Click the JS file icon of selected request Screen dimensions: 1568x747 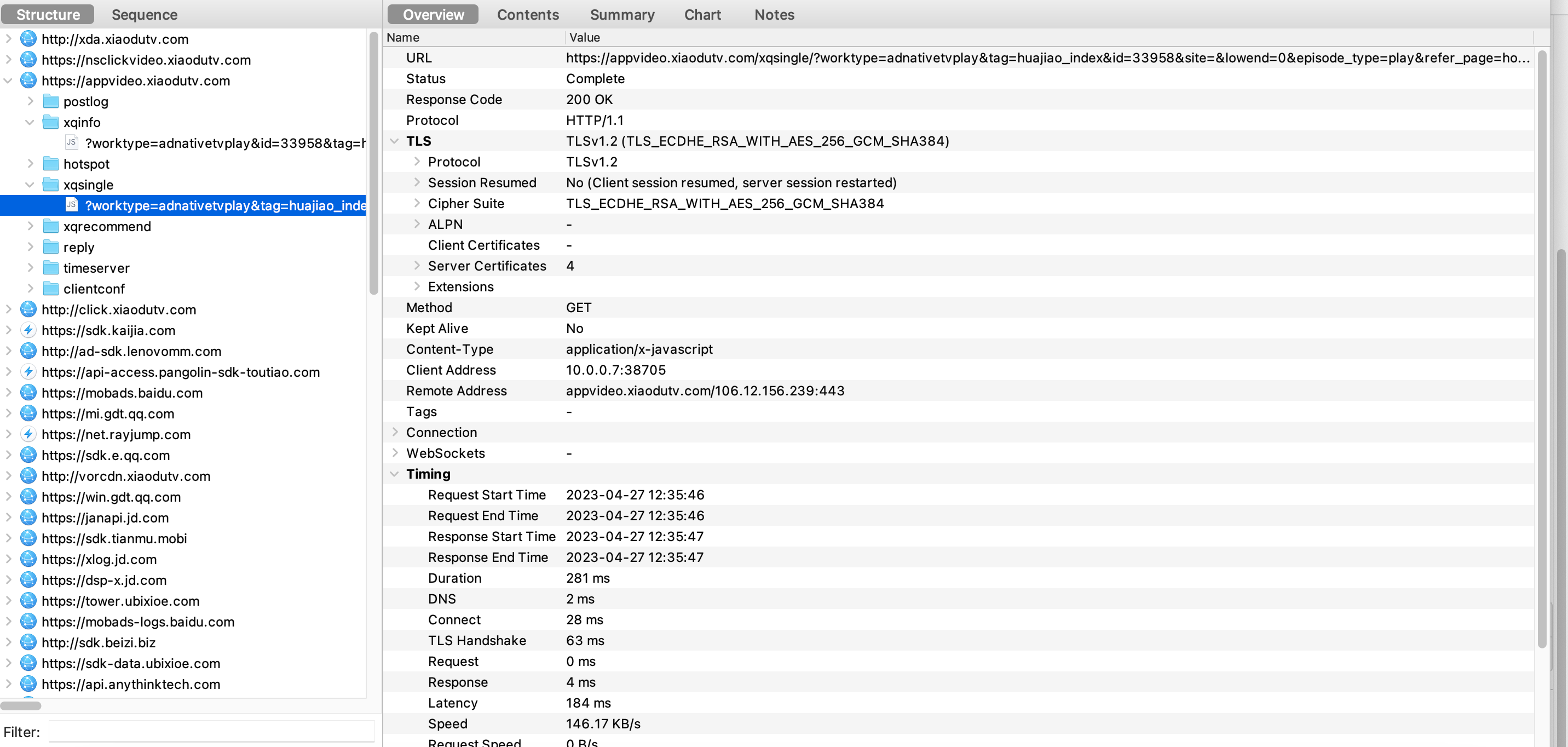(x=71, y=205)
